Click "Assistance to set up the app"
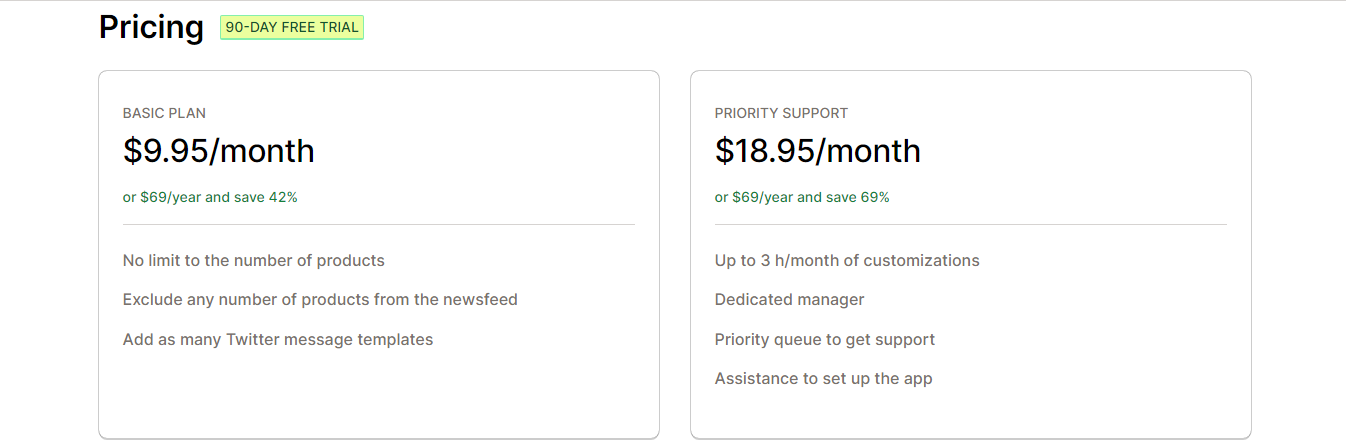The height and width of the screenshot is (440, 1346). 823,378
